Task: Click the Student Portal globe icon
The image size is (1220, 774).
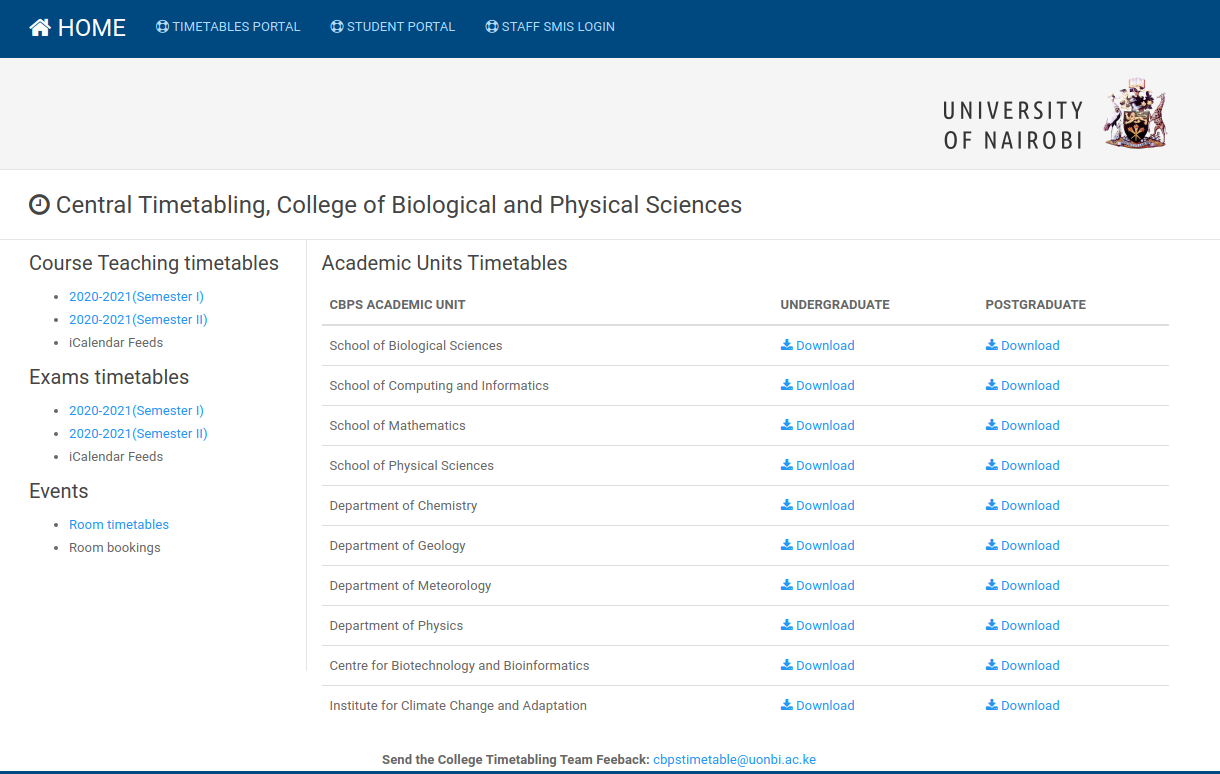Action: (337, 27)
